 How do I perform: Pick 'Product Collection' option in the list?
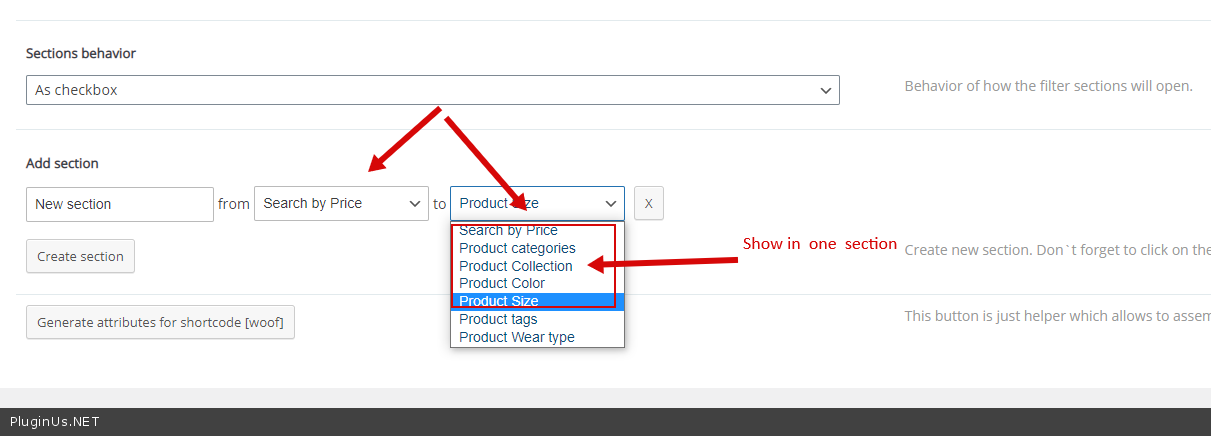pos(515,266)
